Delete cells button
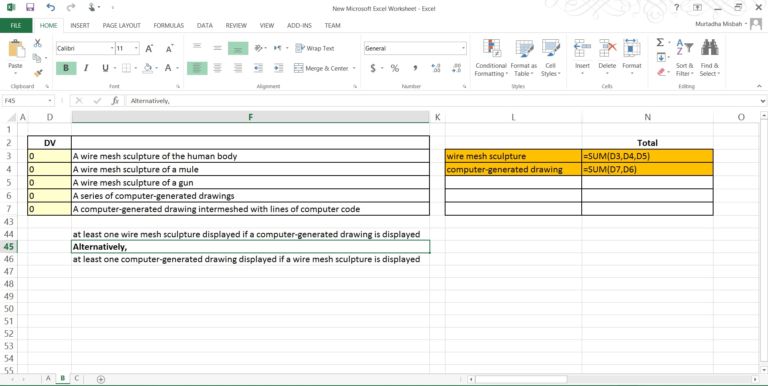This screenshot has height=386, width=768. click(607, 56)
